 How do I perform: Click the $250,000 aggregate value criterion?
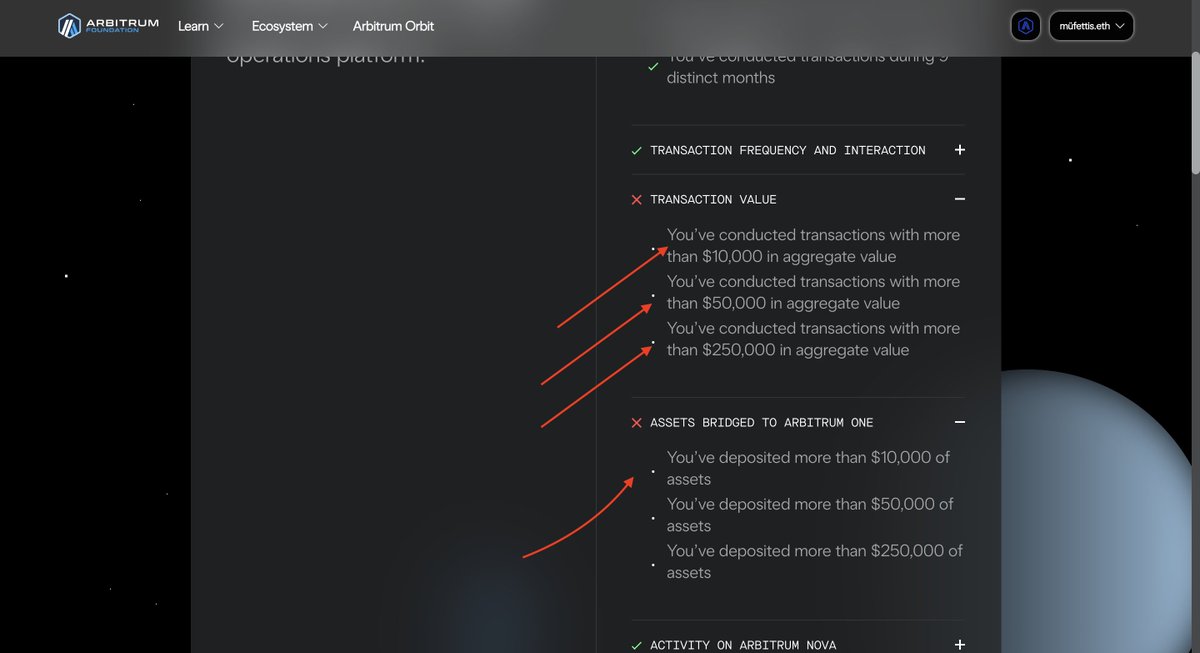coord(813,339)
